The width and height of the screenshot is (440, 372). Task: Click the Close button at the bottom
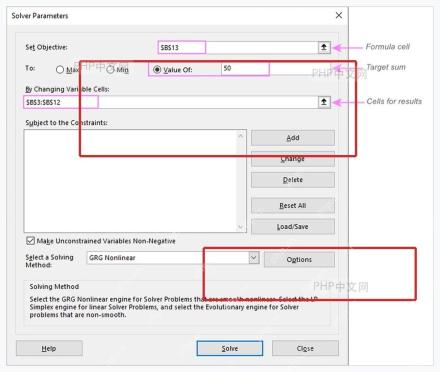(305, 348)
